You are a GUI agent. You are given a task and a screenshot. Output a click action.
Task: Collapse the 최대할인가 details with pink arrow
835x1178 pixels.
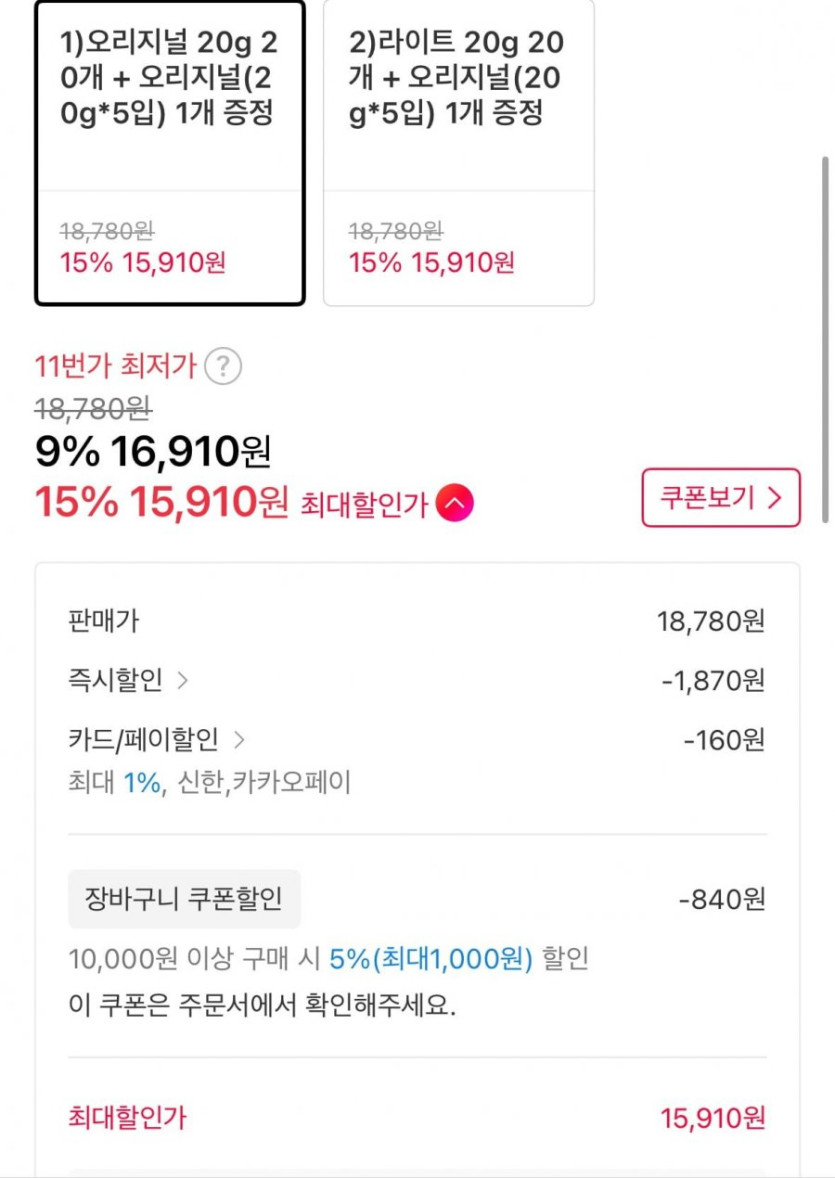tap(454, 503)
